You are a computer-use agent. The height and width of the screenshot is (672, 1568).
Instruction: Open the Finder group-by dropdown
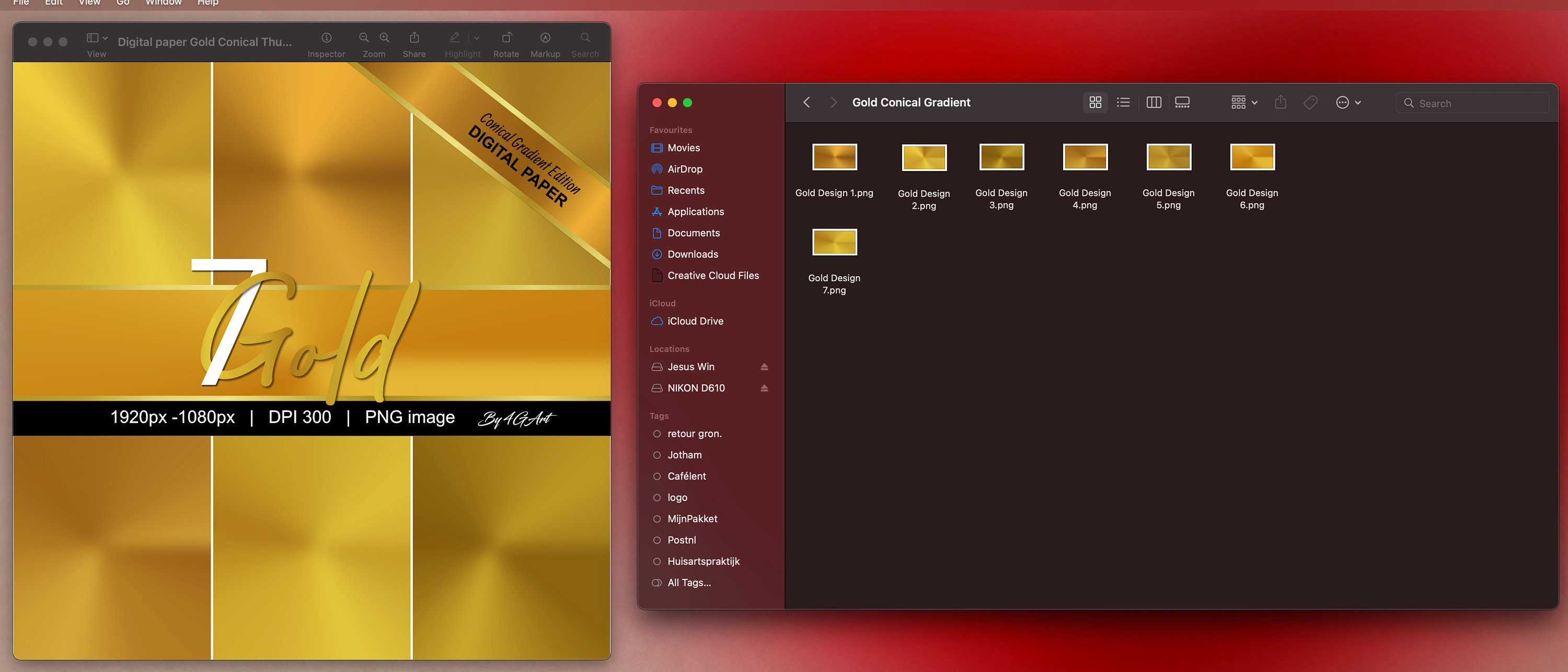point(1244,102)
